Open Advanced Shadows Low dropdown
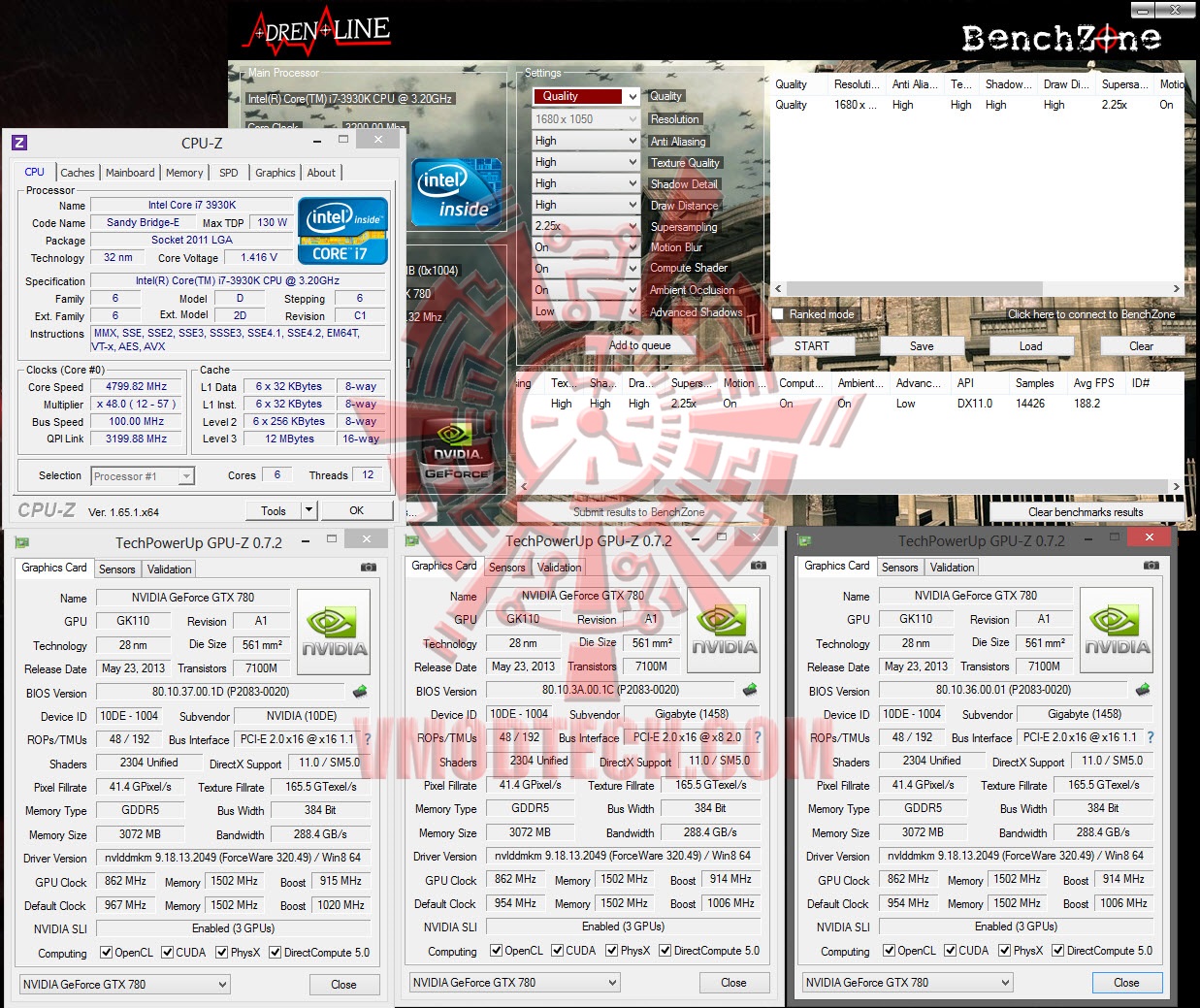This screenshot has height=1008, width=1200. (x=586, y=311)
